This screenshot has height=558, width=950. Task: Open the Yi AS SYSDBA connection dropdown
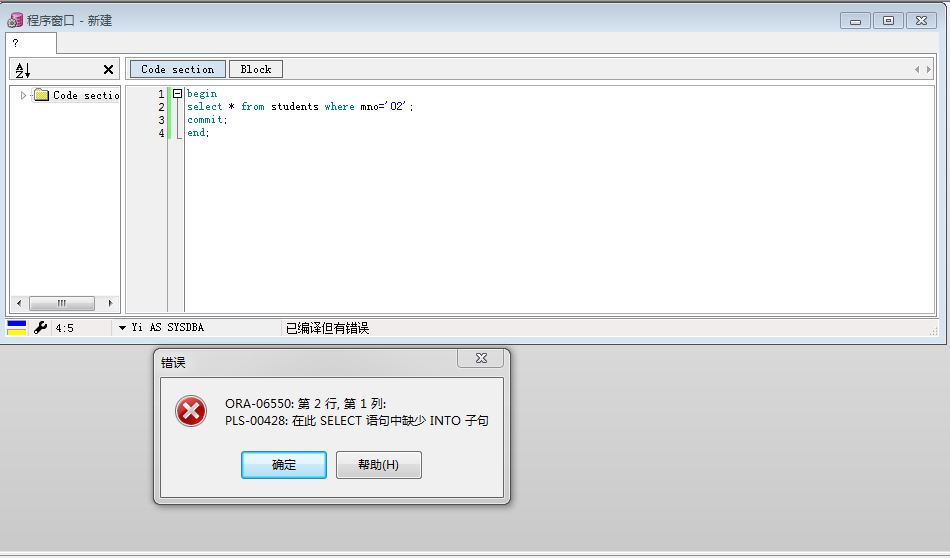tap(123, 327)
